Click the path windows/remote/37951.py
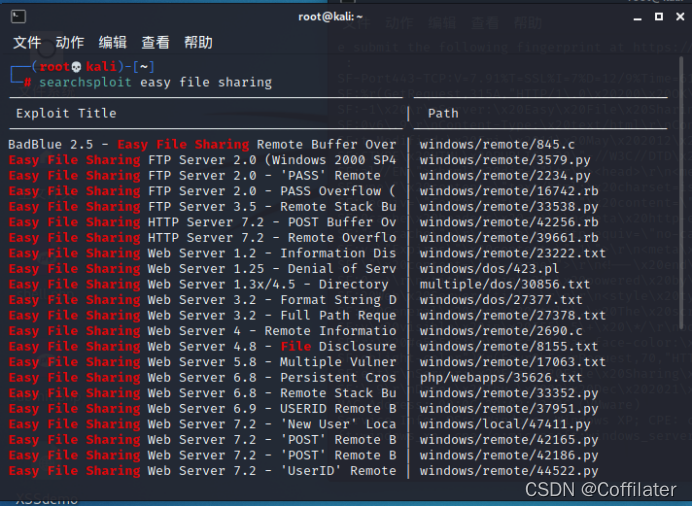 coord(509,408)
